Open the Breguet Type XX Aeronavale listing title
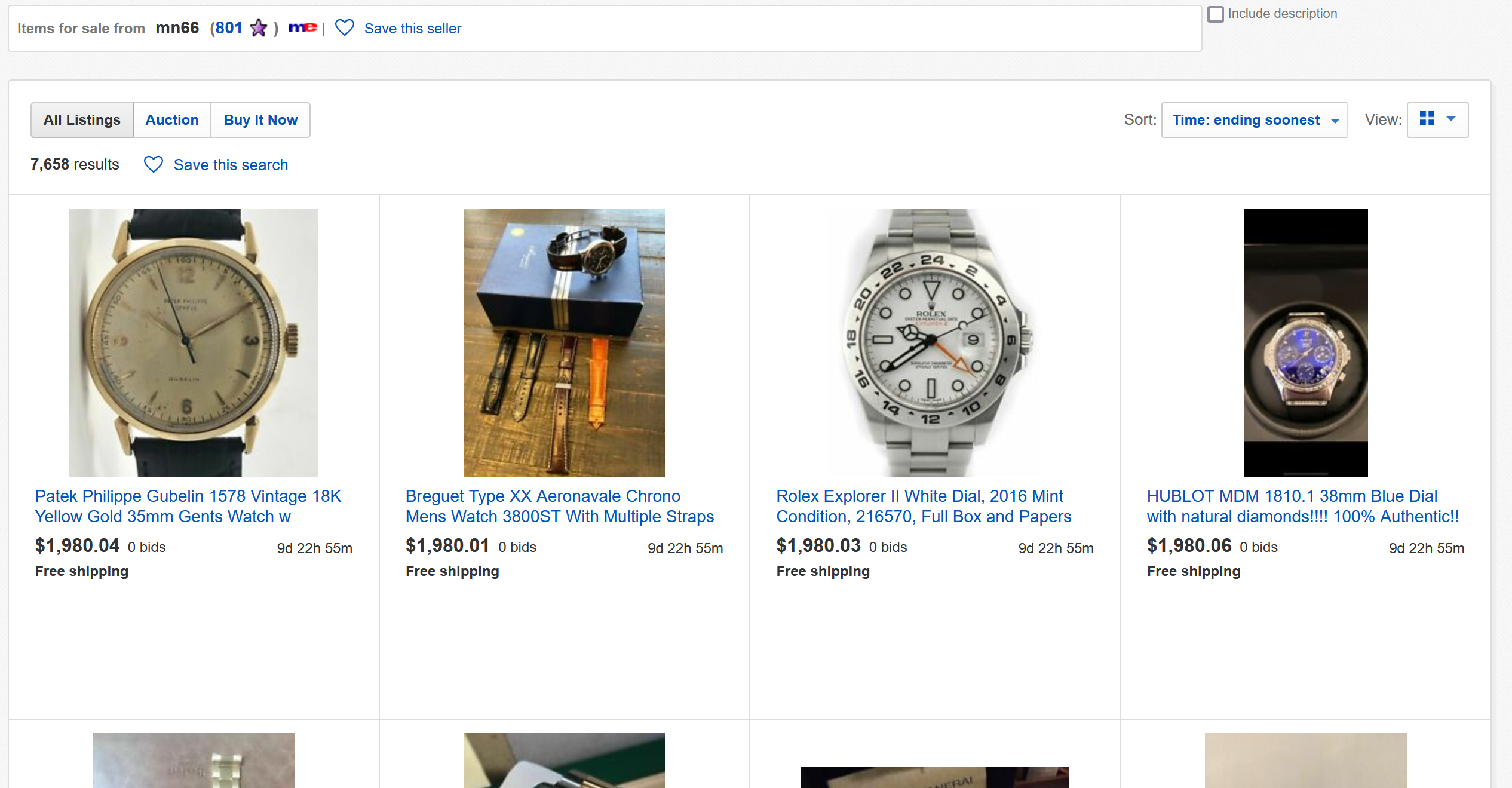 [x=559, y=506]
